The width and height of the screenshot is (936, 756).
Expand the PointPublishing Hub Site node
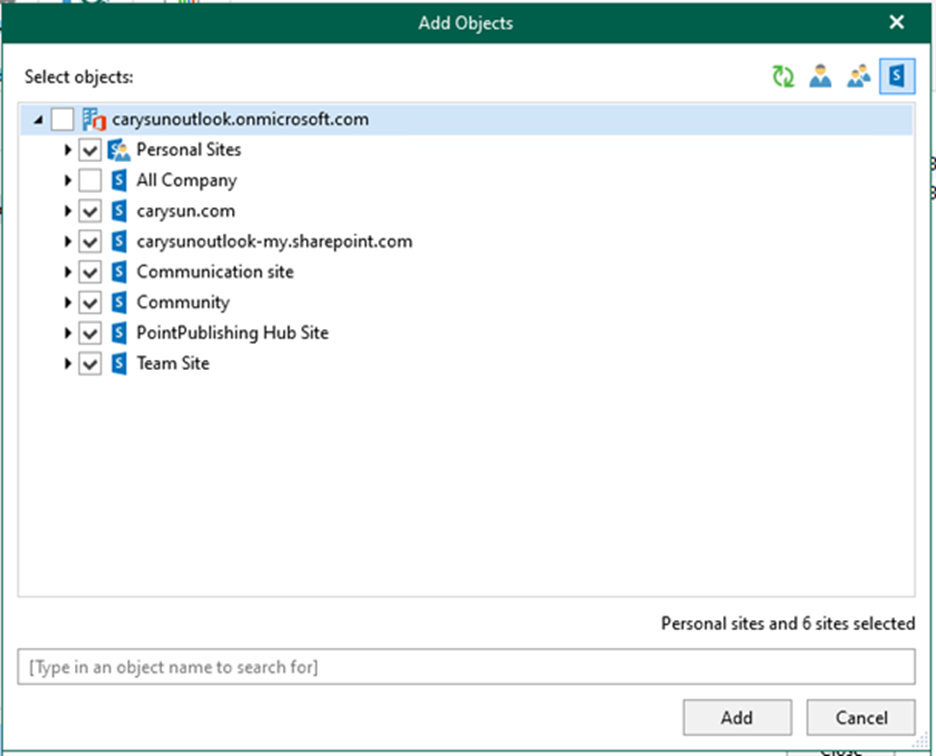pos(67,333)
